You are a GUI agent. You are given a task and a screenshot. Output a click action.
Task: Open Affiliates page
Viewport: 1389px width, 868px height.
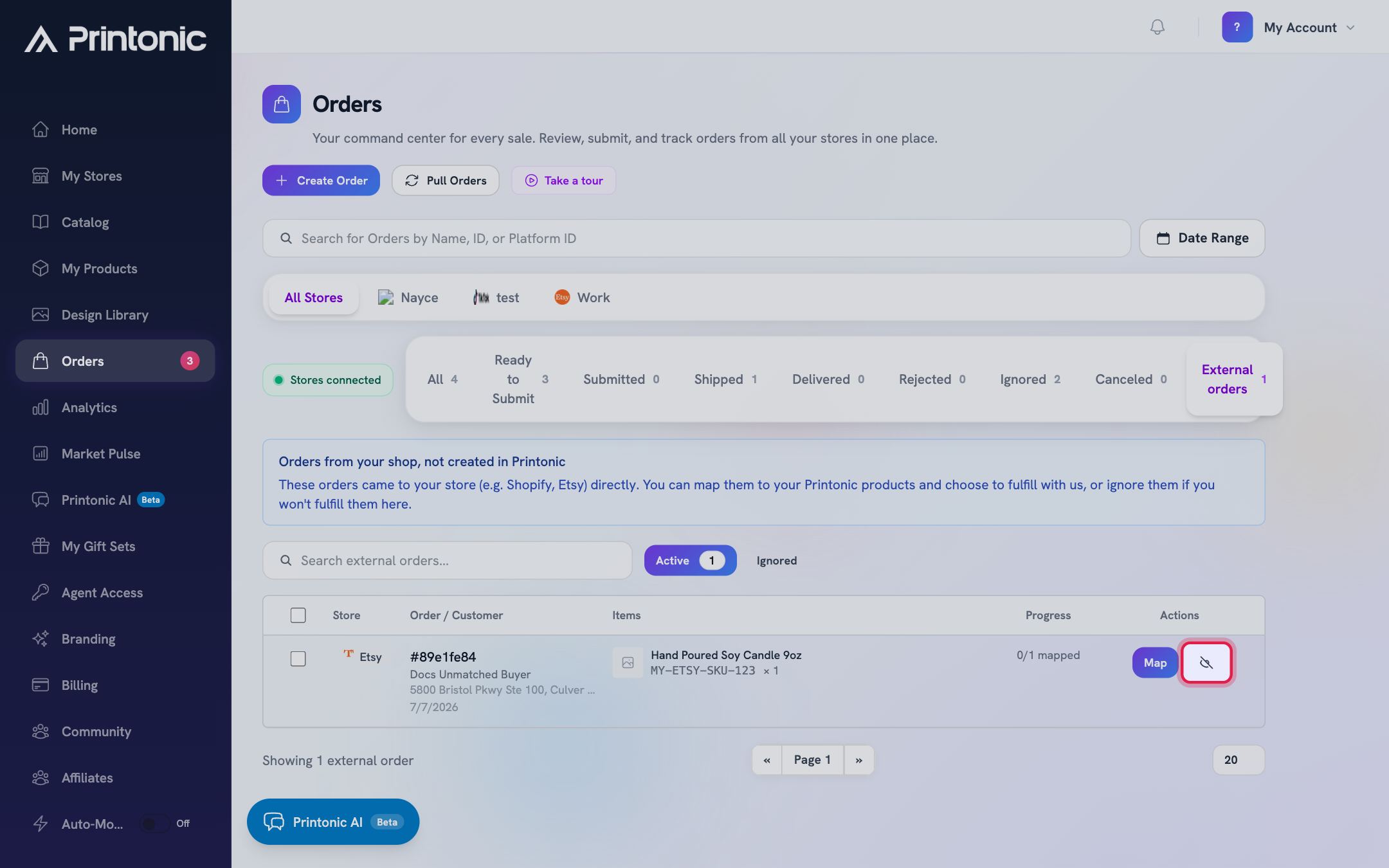pos(115,777)
